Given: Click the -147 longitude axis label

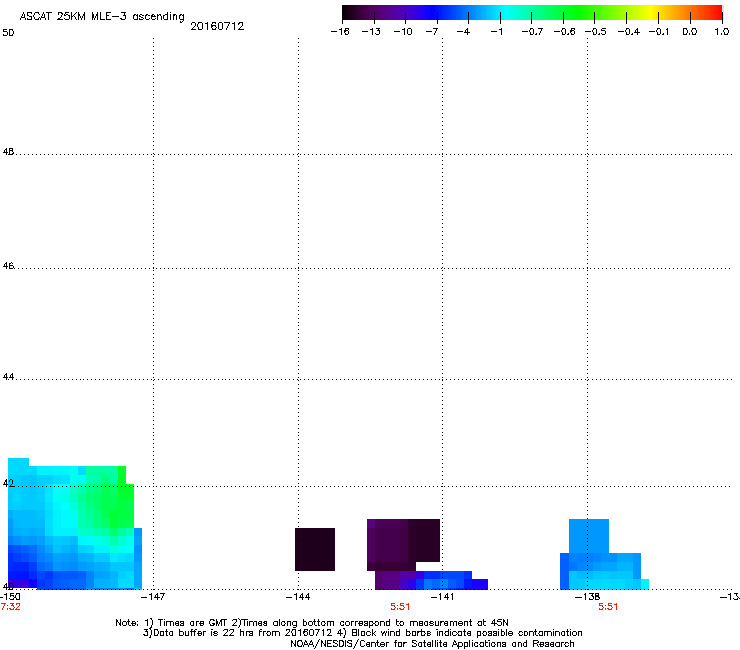Looking at the screenshot, I should (x=153, y=597).
